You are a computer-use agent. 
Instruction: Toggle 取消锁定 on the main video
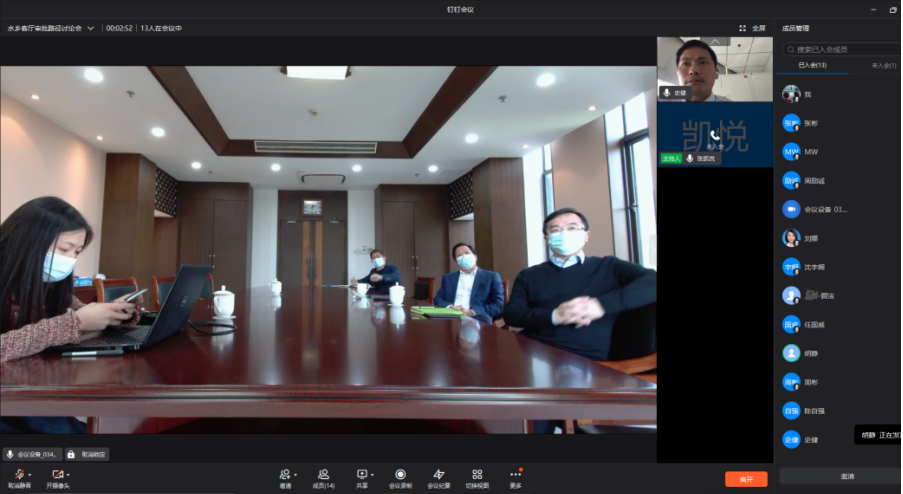click(88, 454)
